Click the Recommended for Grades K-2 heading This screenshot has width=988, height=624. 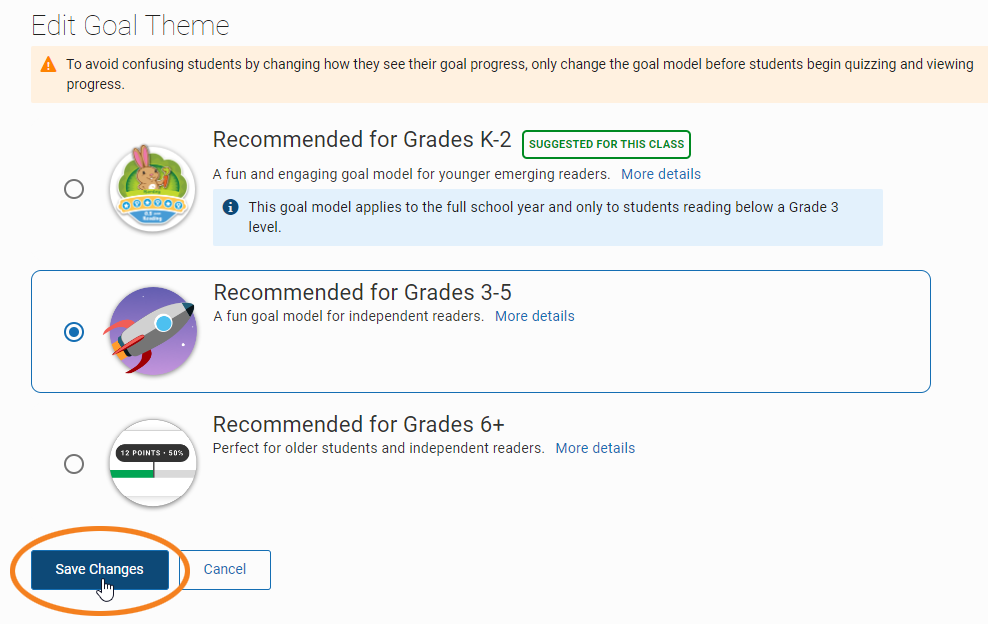[x=362, y=139]
